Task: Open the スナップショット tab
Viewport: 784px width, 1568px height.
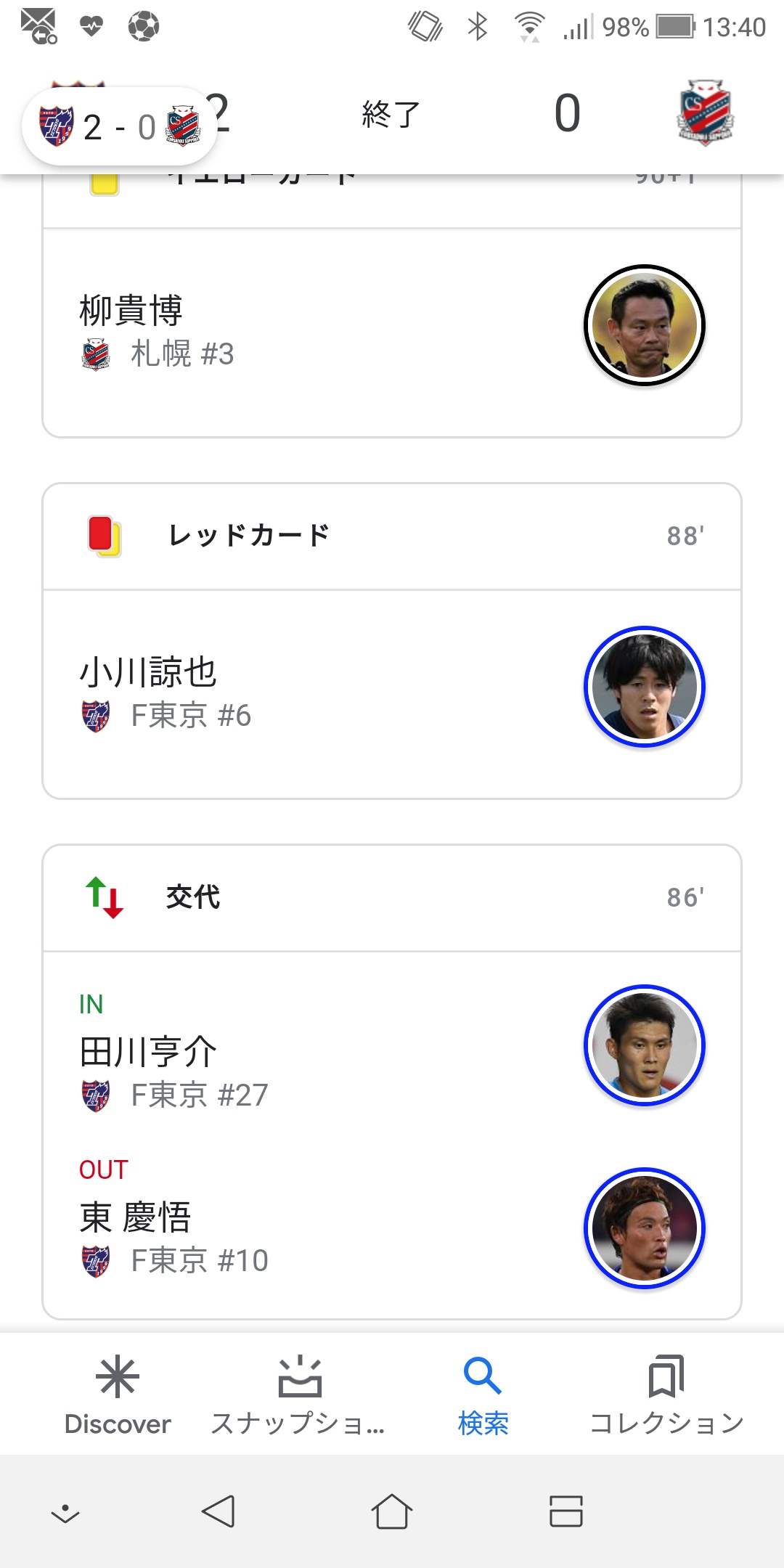Action: [x=299, y=1395]
